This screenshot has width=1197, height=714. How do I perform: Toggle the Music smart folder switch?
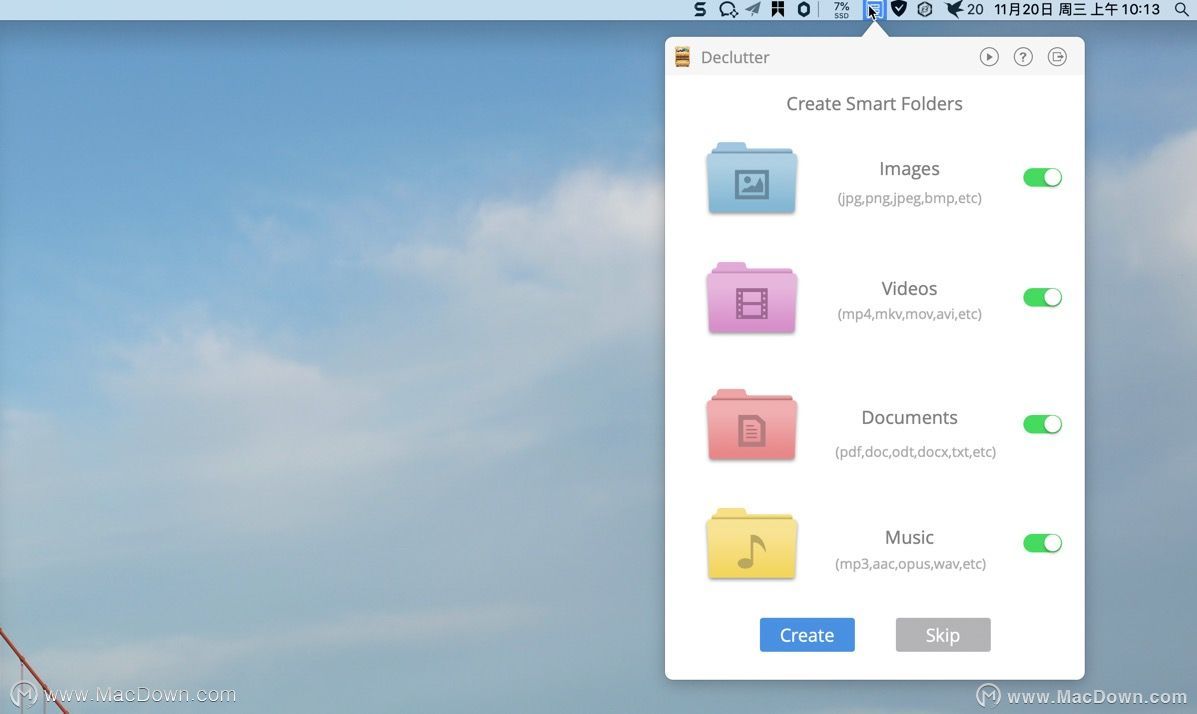coord(1042,543)
